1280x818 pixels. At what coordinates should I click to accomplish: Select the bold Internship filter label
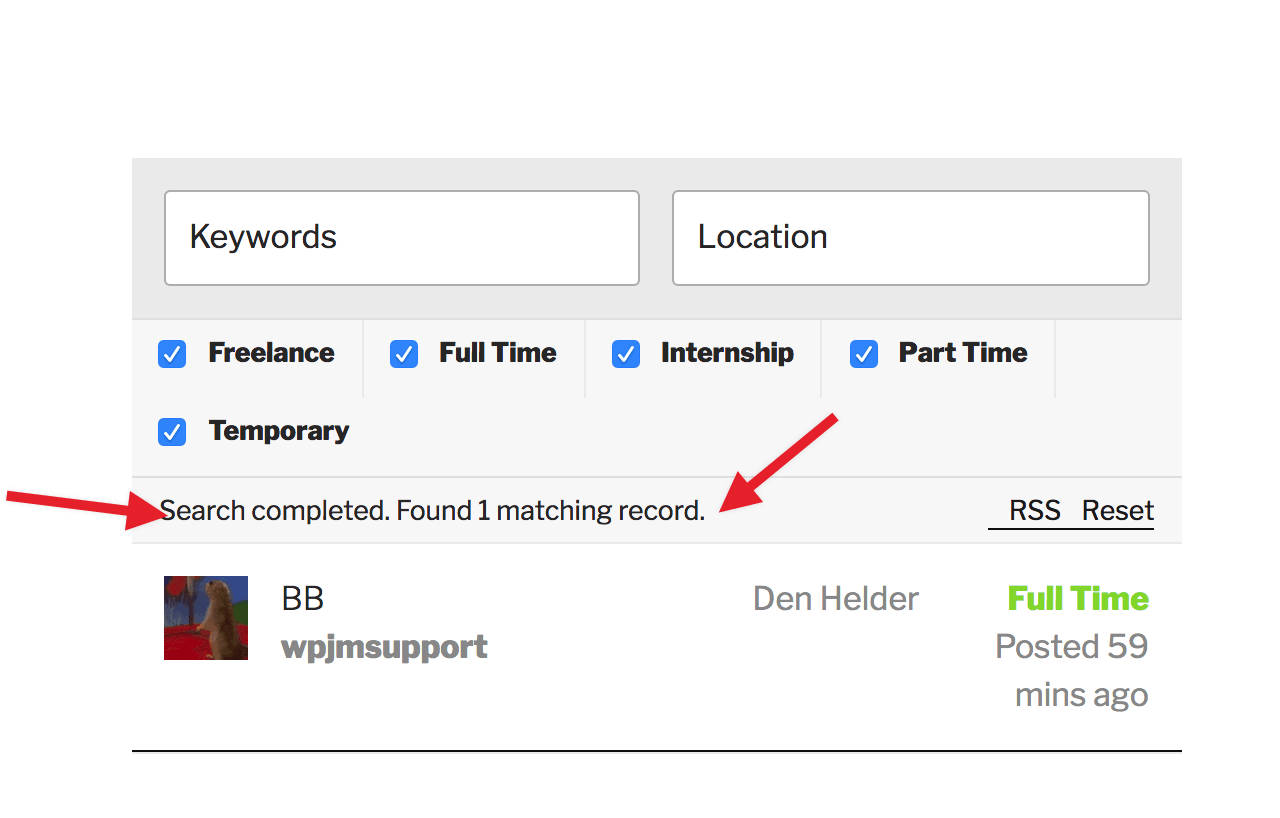click(x=727, y=353)
